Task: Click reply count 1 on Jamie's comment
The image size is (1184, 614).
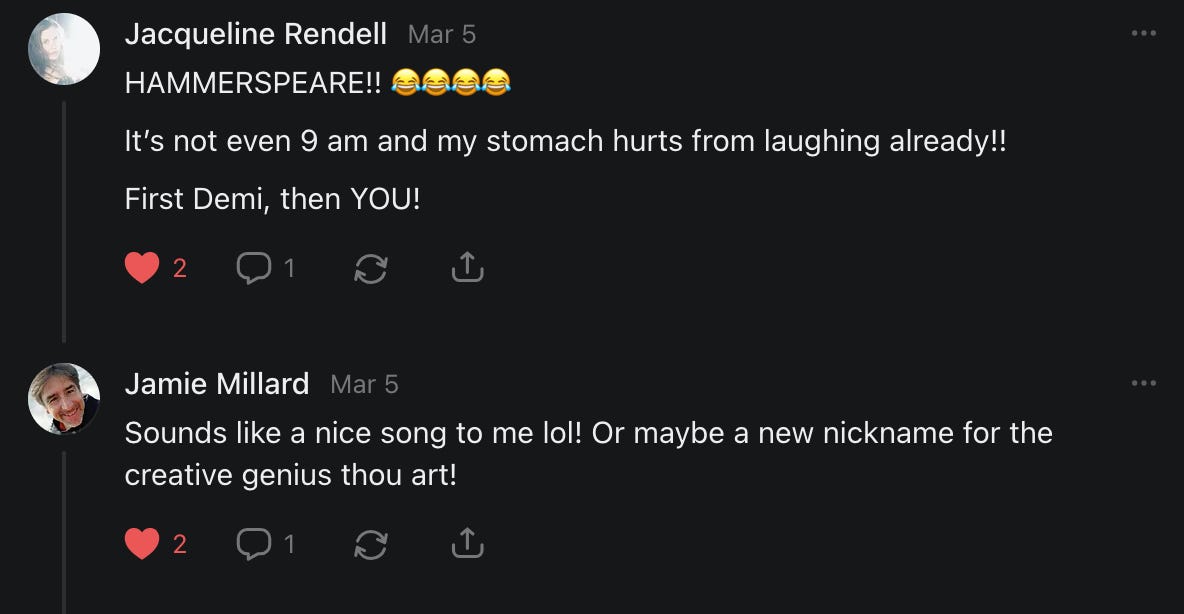Action: point(289,544)
